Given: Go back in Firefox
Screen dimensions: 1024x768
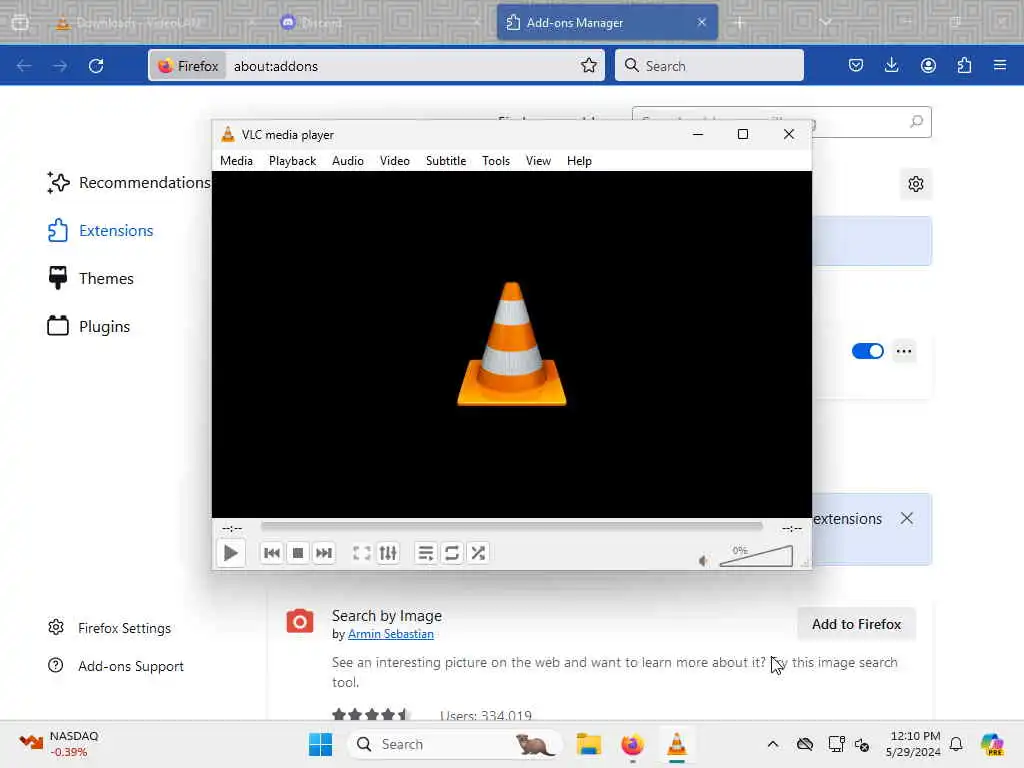Looking at the screenshot, I should point(24,66).
